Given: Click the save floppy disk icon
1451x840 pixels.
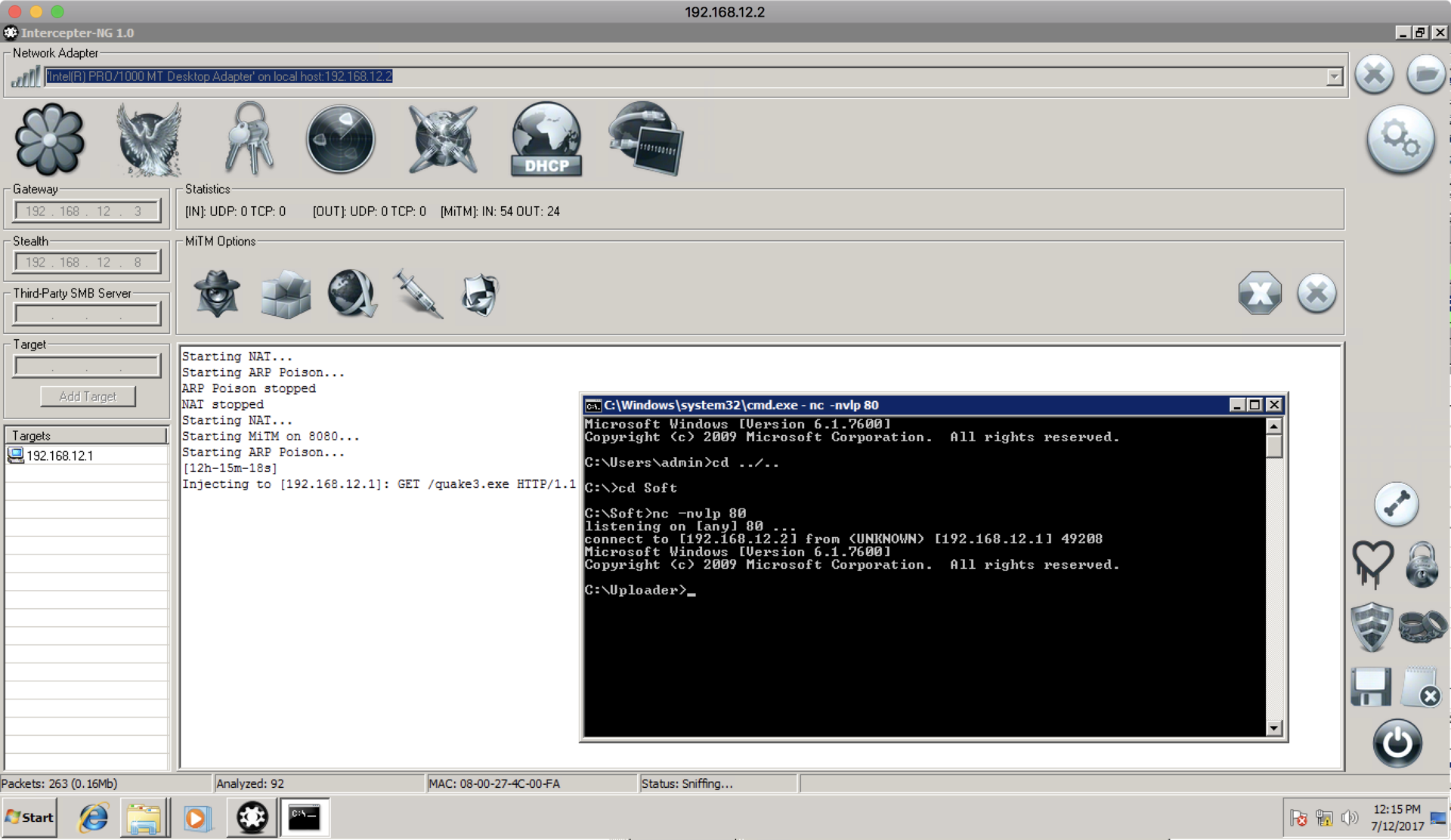Looking at the screenshot, I should 1370,687.
